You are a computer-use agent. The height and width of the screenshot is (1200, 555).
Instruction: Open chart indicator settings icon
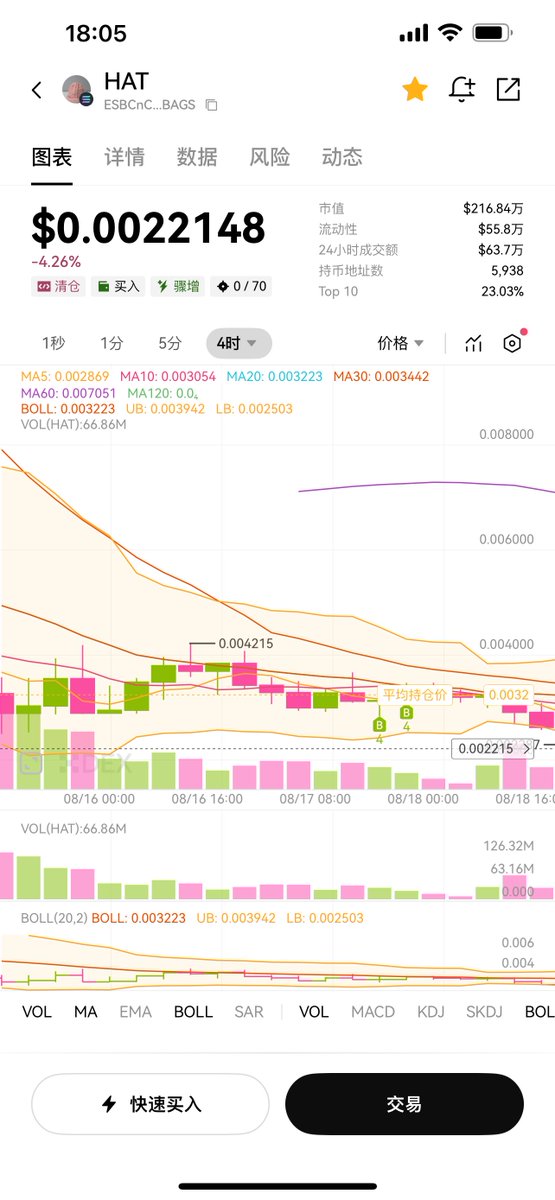(x=512, y=343)
